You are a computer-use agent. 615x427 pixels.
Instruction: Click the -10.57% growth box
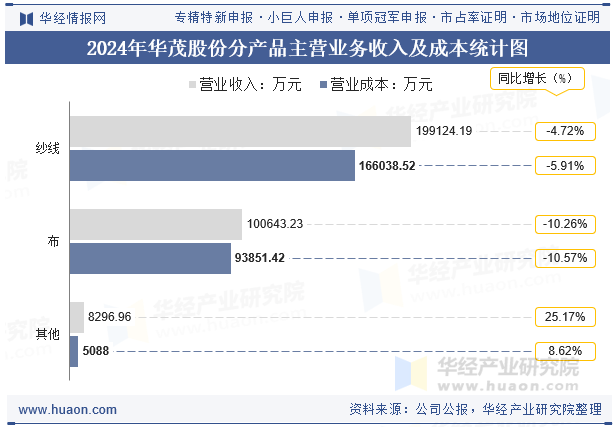point(565,258)
